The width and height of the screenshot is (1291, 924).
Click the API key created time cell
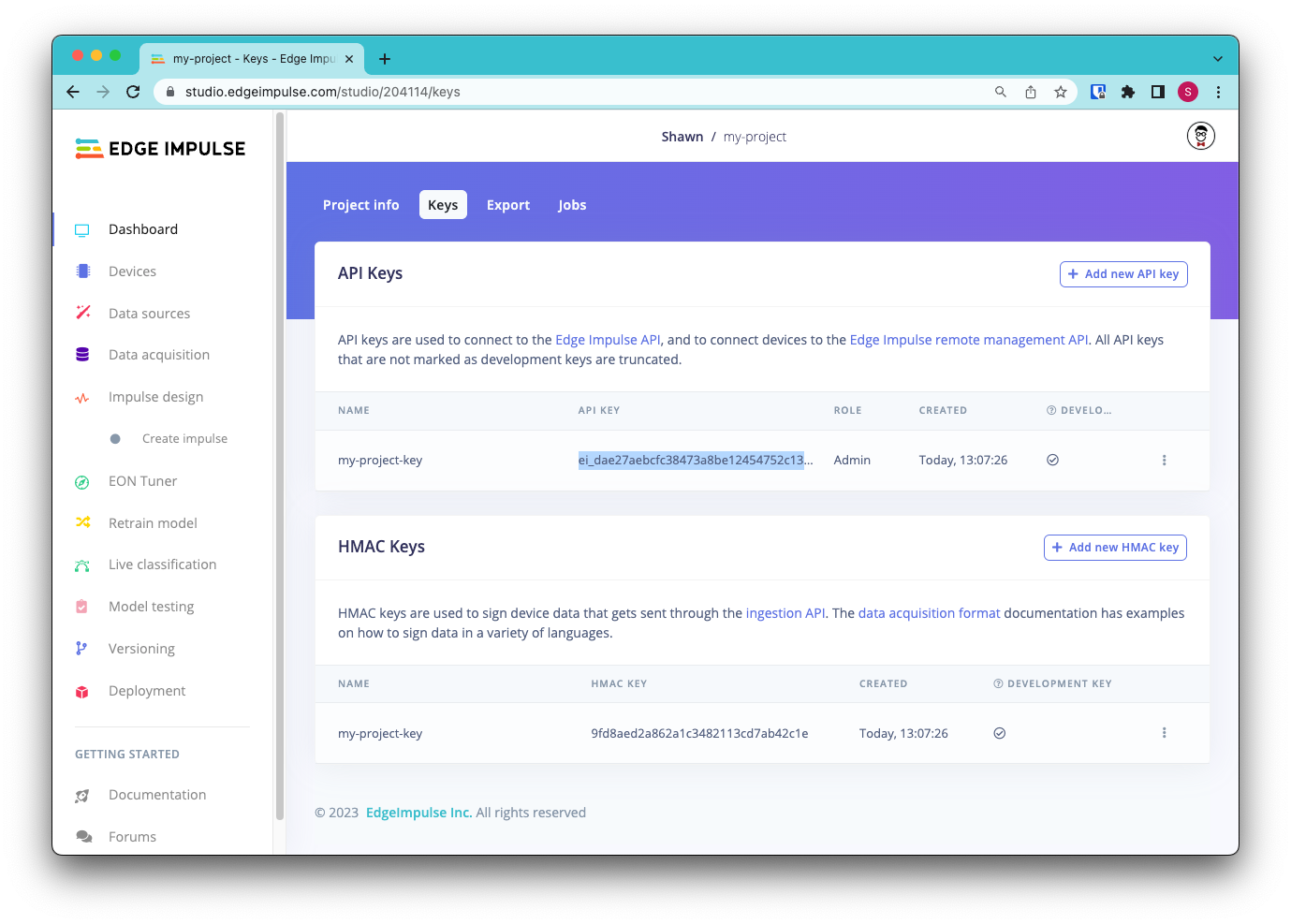click(963, 460)
